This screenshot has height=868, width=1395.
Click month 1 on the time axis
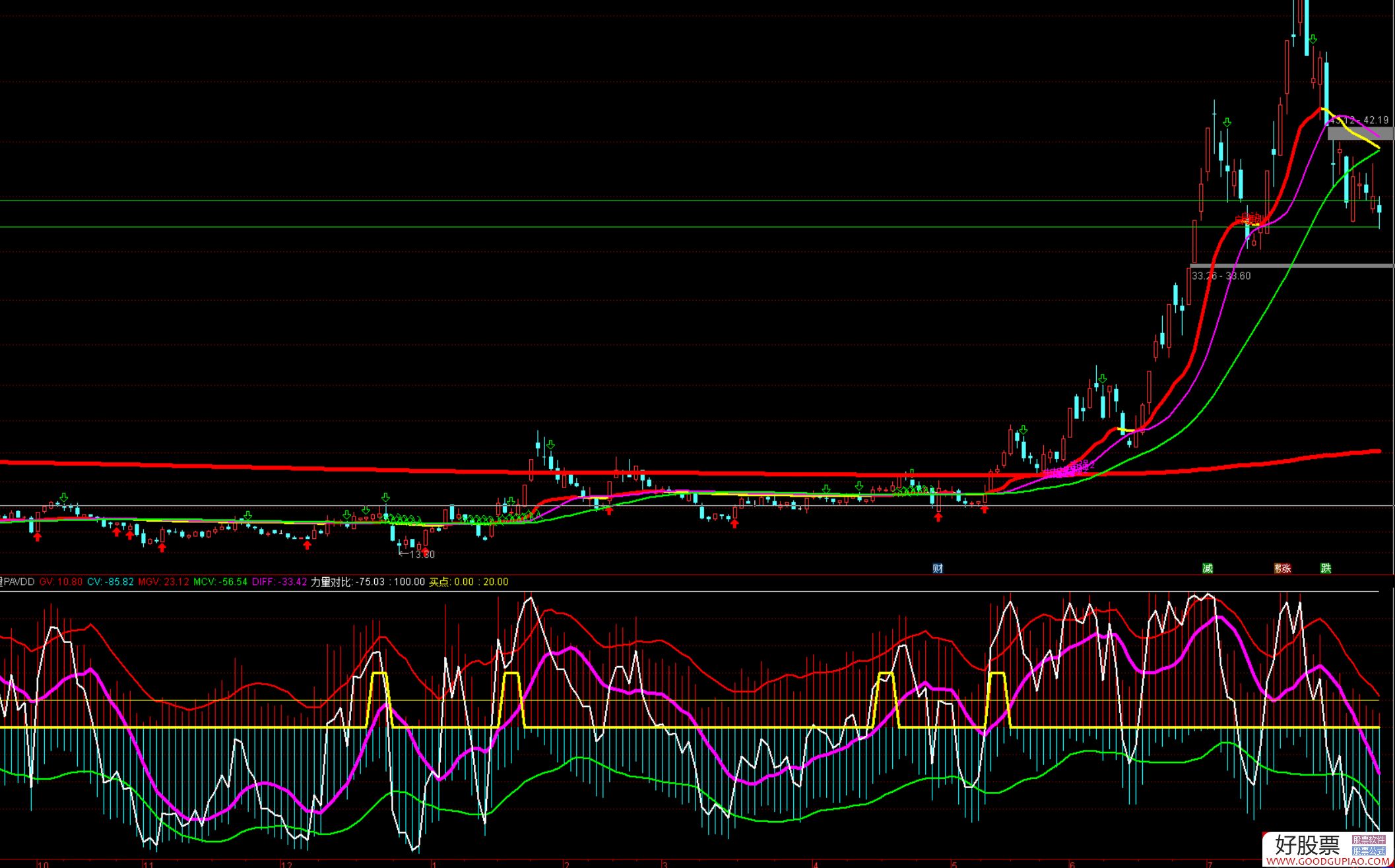(x=434, y=864)
